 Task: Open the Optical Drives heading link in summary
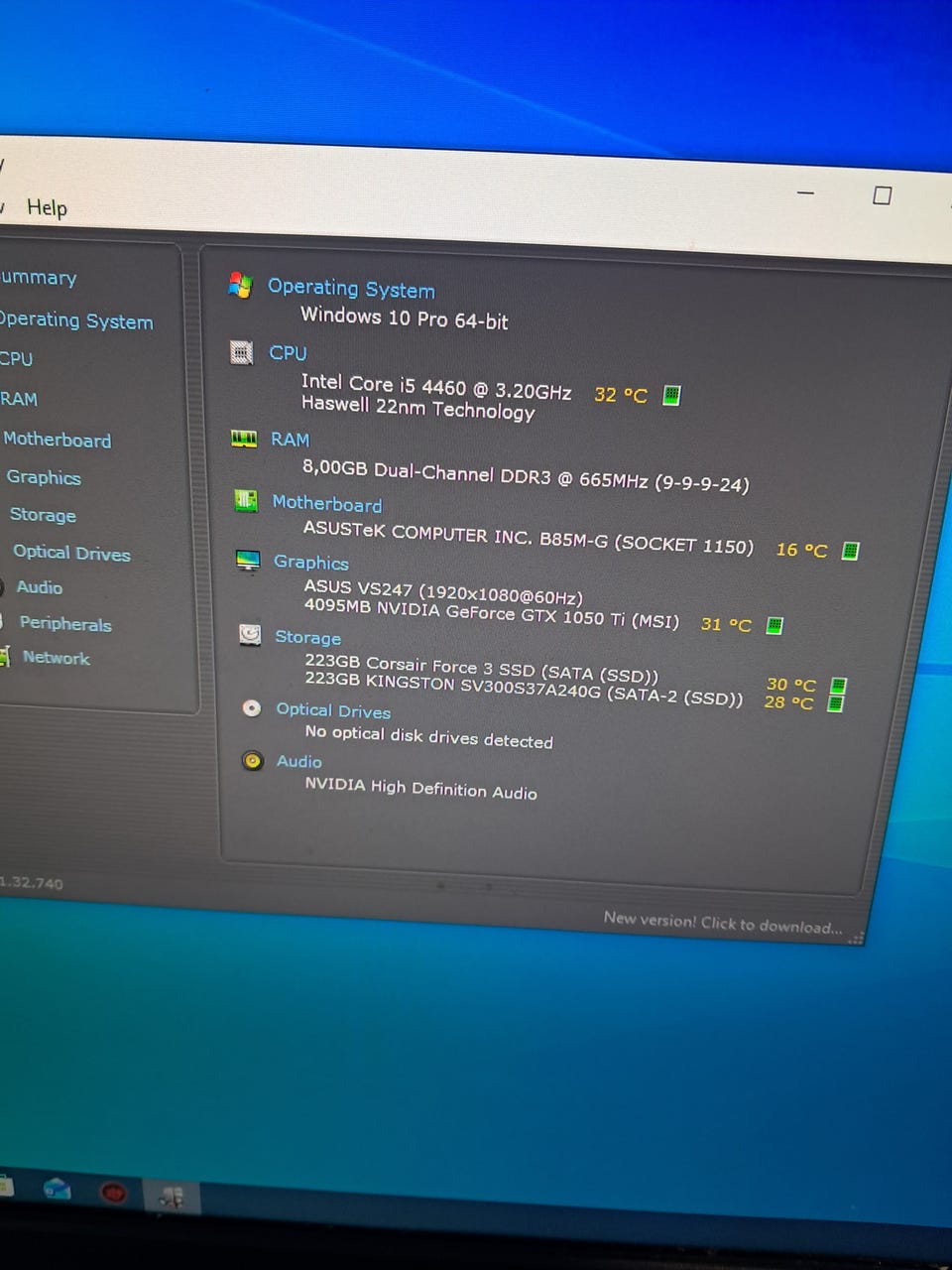point(333,710)
